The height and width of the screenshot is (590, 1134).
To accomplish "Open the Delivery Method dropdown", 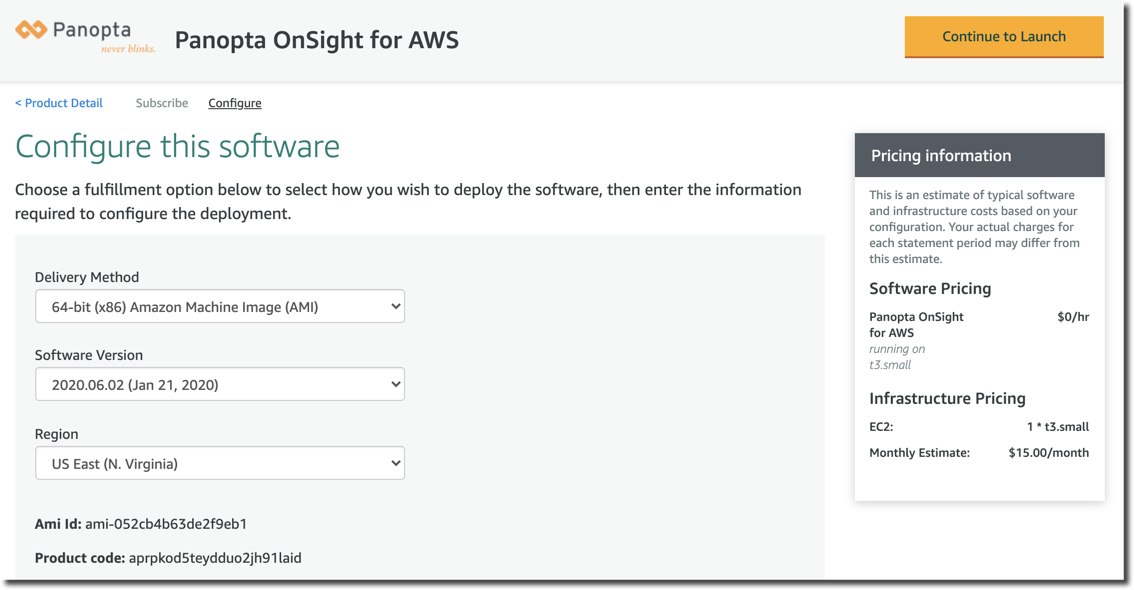I will 220,307.
